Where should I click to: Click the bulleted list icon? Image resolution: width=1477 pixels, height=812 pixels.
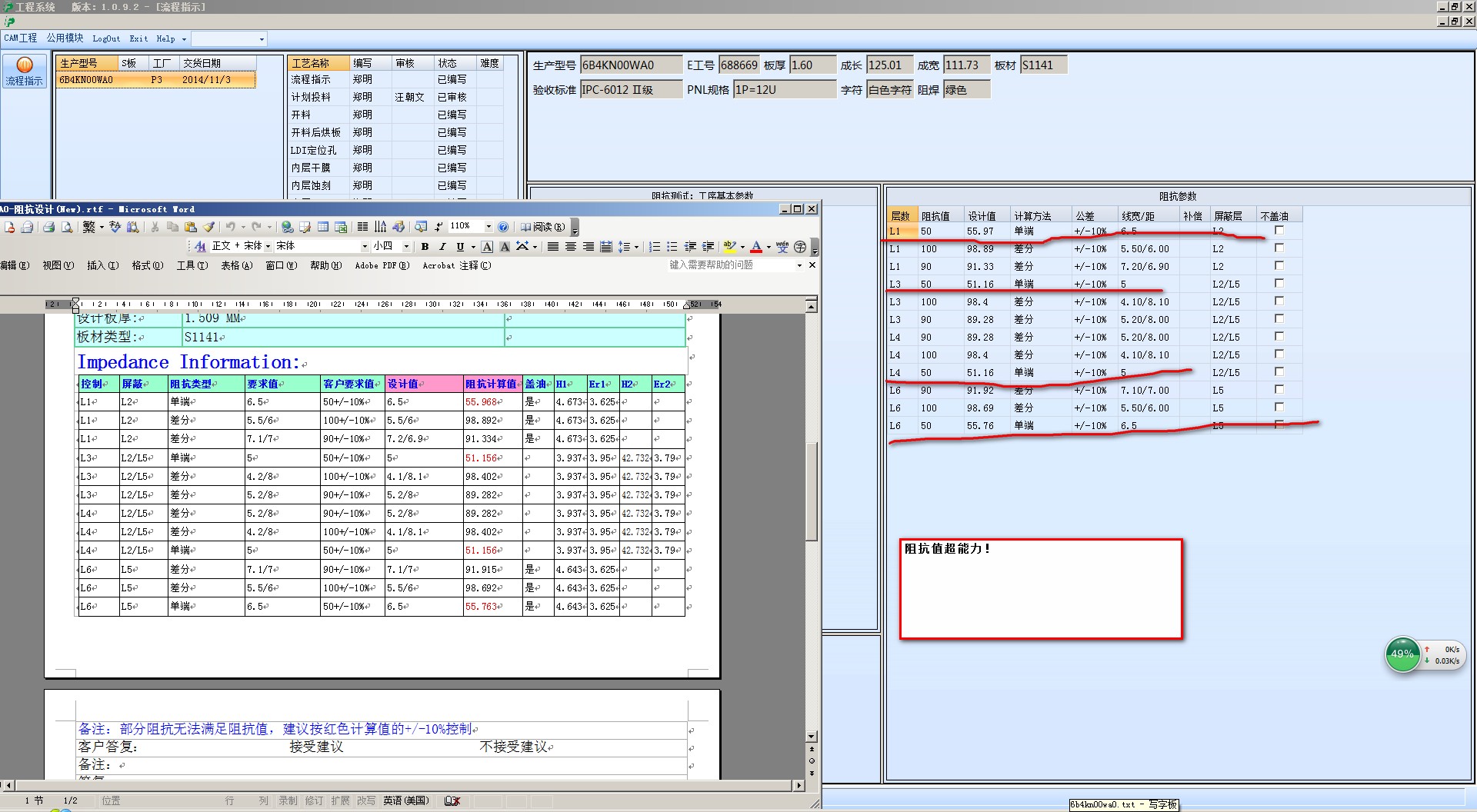point(672,246)
